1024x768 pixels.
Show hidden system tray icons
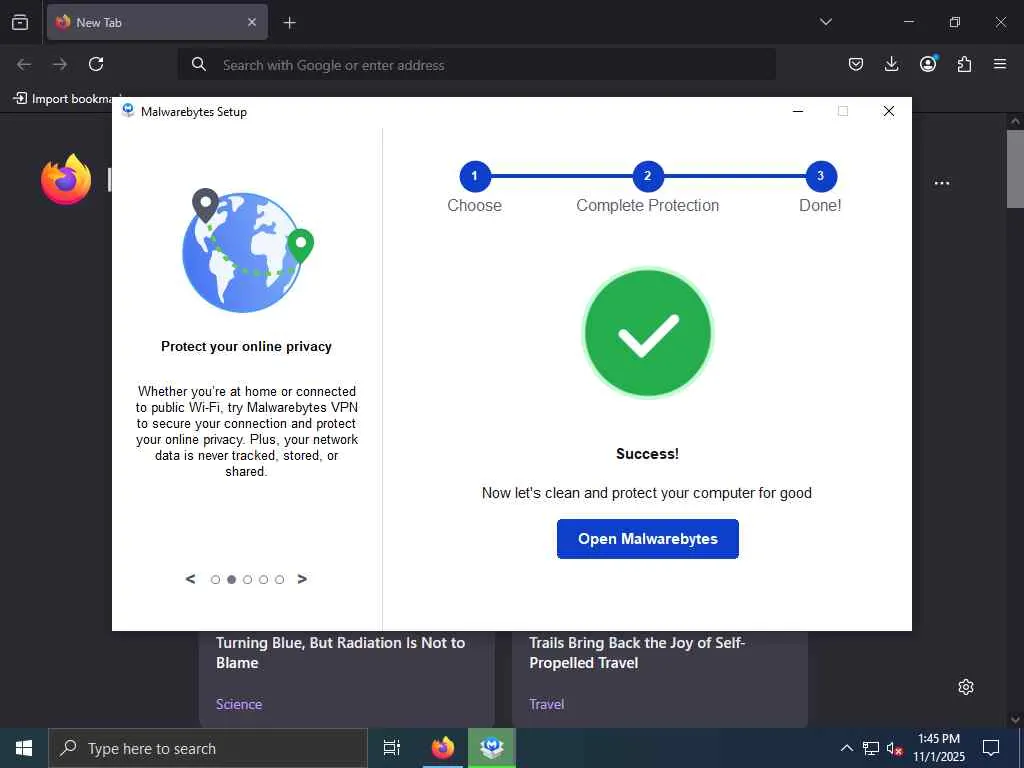[x=846, y=748]
